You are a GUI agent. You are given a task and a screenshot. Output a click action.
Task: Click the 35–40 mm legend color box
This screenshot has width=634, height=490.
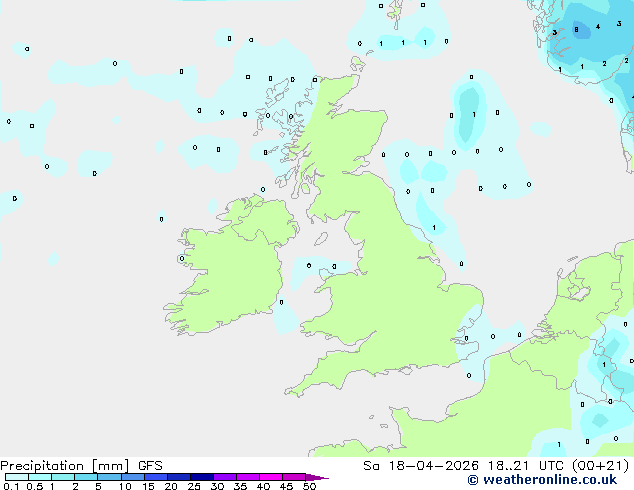(x=248, y=477)
